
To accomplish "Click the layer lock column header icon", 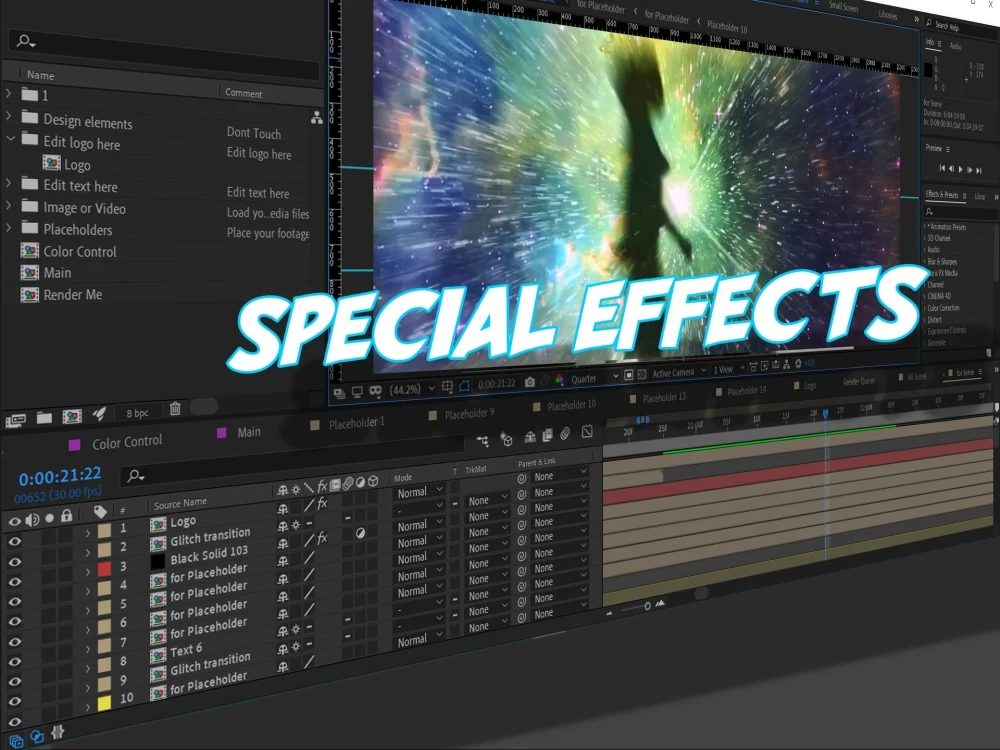I will coord(66,515).
